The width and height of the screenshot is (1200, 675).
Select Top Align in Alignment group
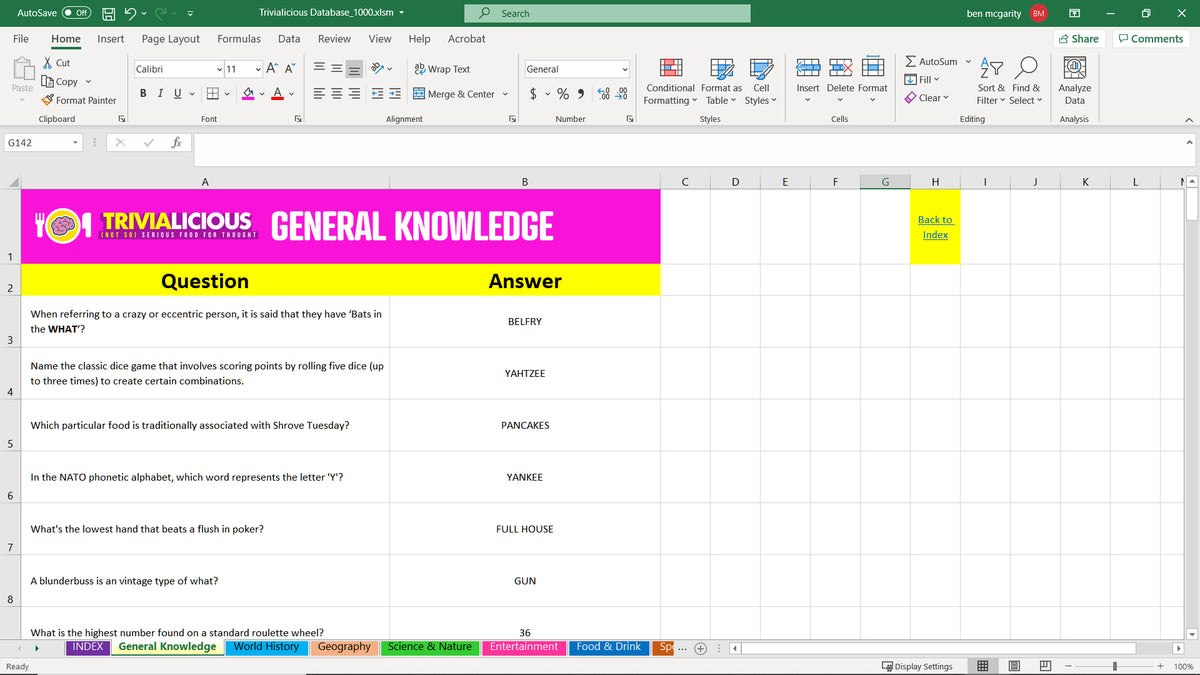pyautogui.click(x=319, y=69)
